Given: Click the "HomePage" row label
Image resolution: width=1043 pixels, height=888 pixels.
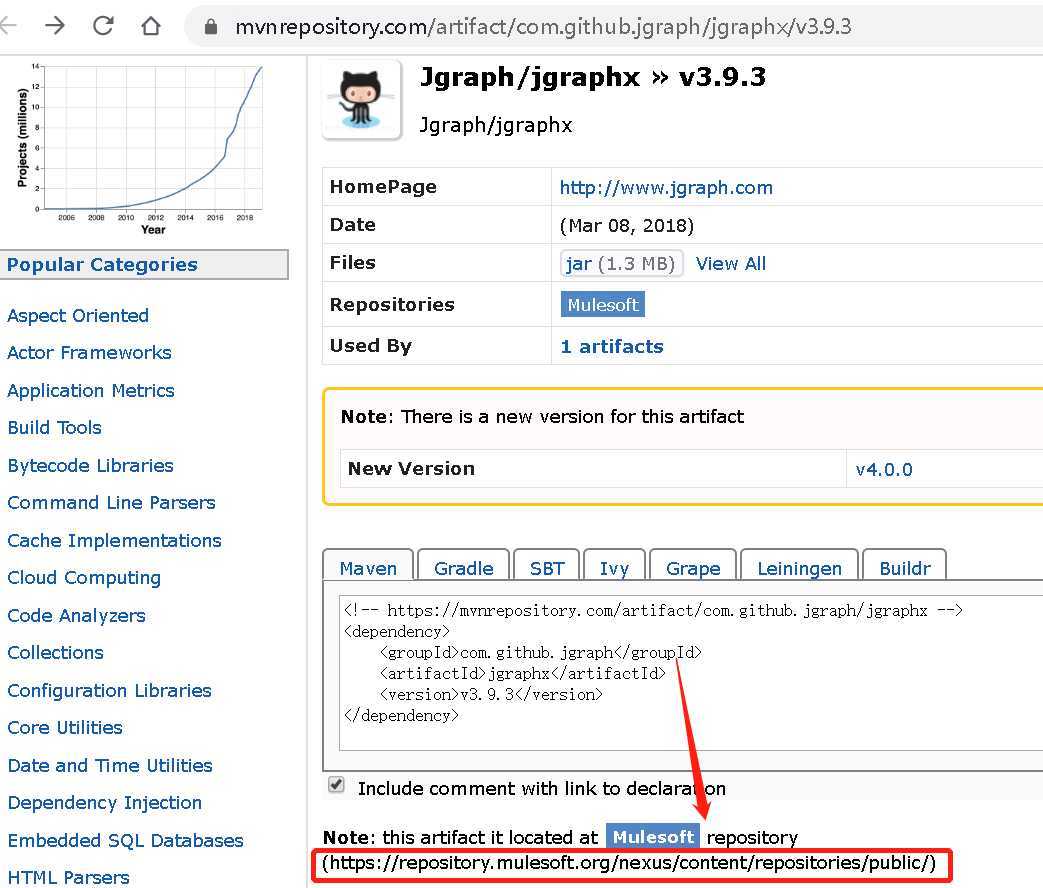Looking at the screenshot, I should [x=383, y=187].
